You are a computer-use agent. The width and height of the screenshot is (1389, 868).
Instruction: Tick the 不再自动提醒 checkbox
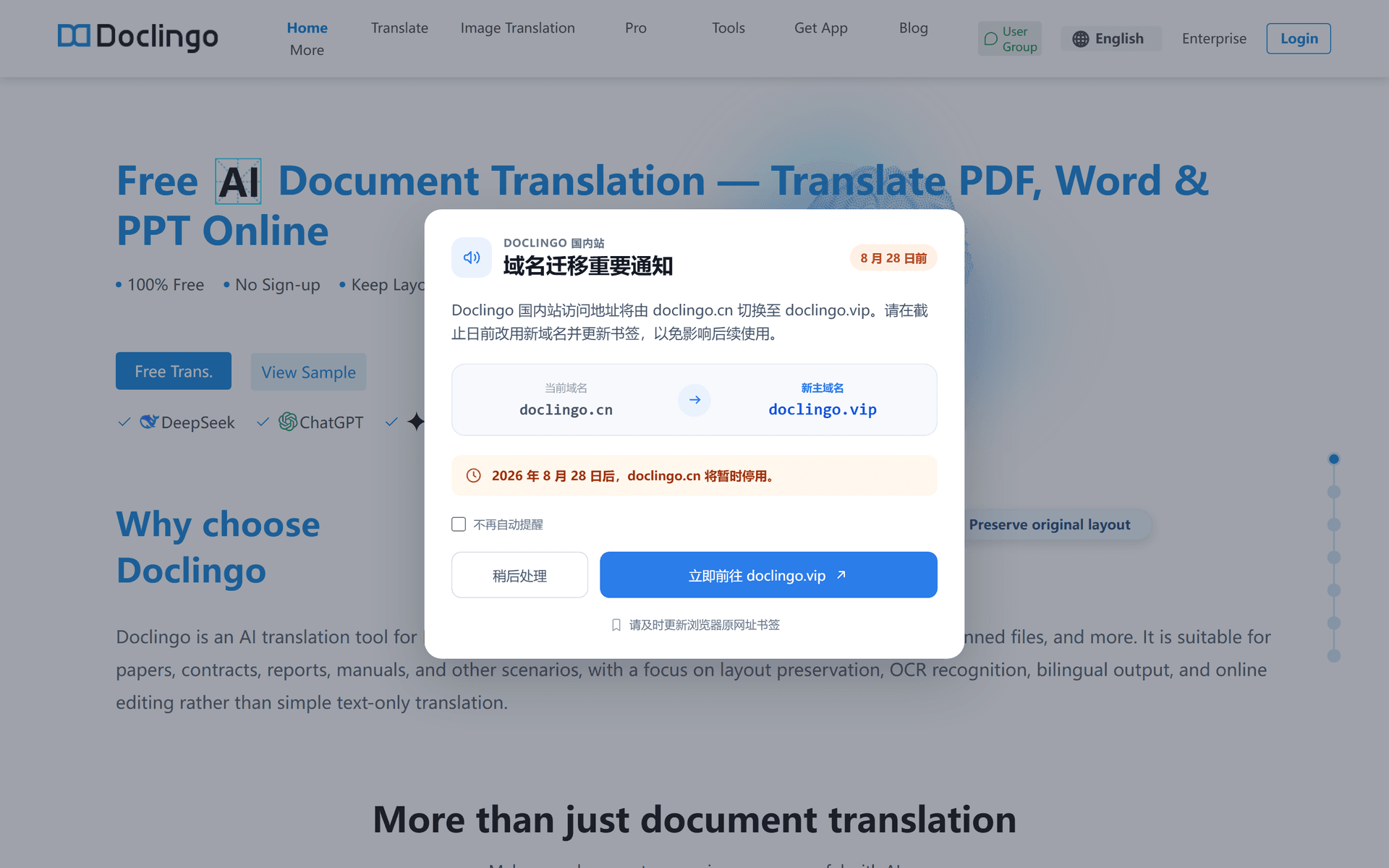tap(459, 524)
